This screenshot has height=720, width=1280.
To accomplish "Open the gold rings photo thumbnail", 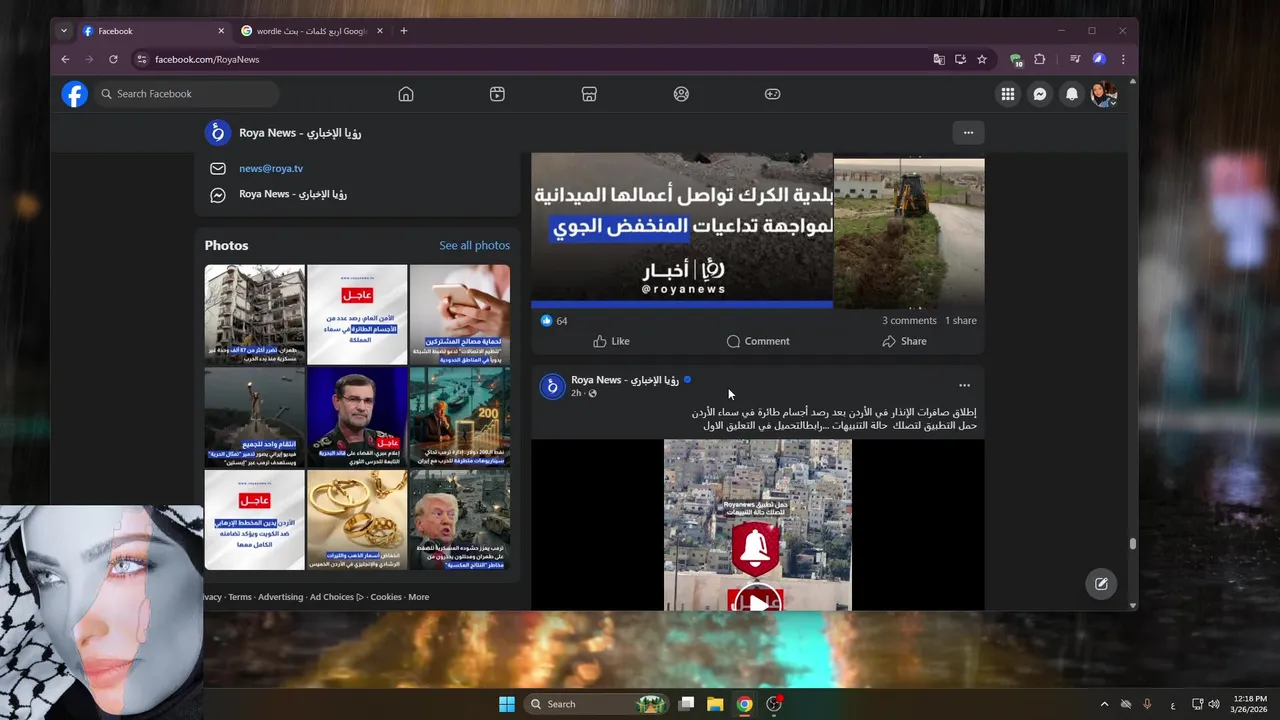I will [x=357, y=520].
